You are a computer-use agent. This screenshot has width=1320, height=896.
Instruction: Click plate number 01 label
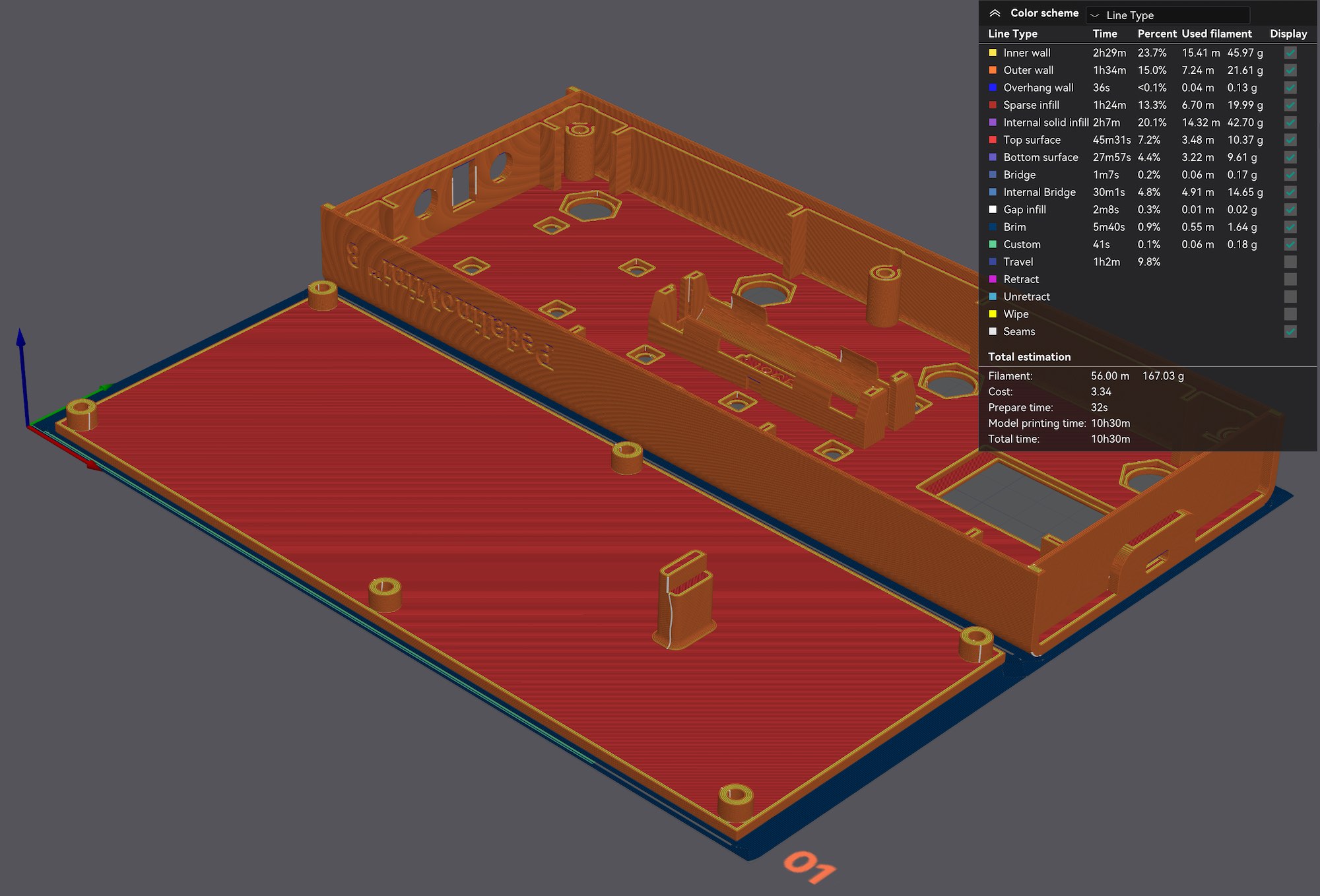pyautogui.click(x=809, y=867)
